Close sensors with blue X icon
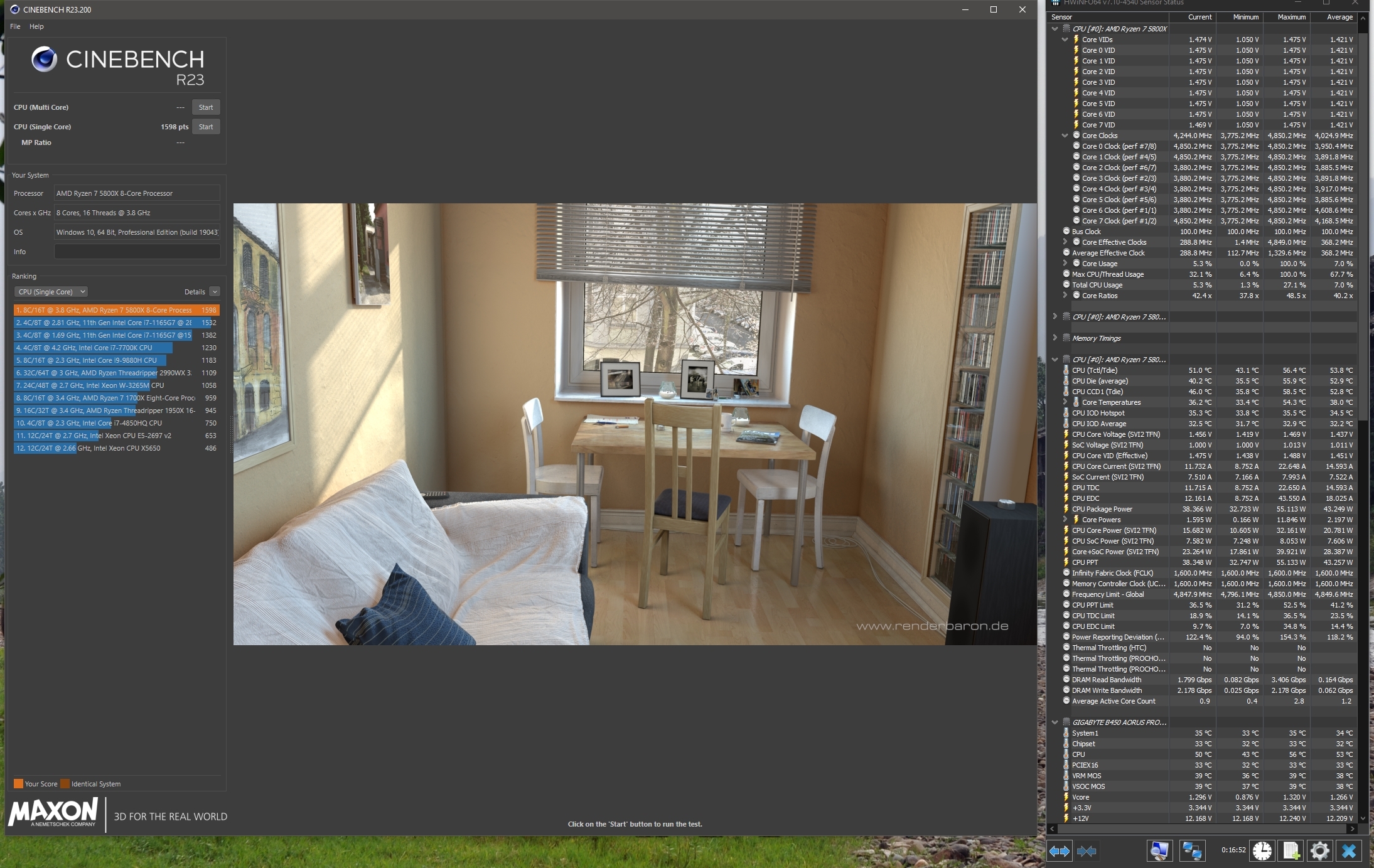 tap(1349, 851)
